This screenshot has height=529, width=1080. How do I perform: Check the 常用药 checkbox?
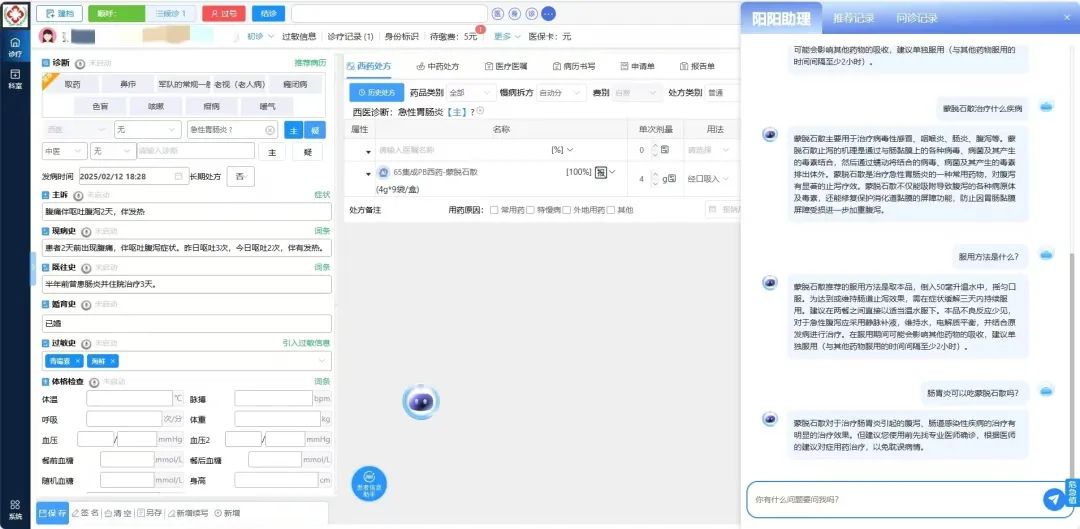click(495, 210)
